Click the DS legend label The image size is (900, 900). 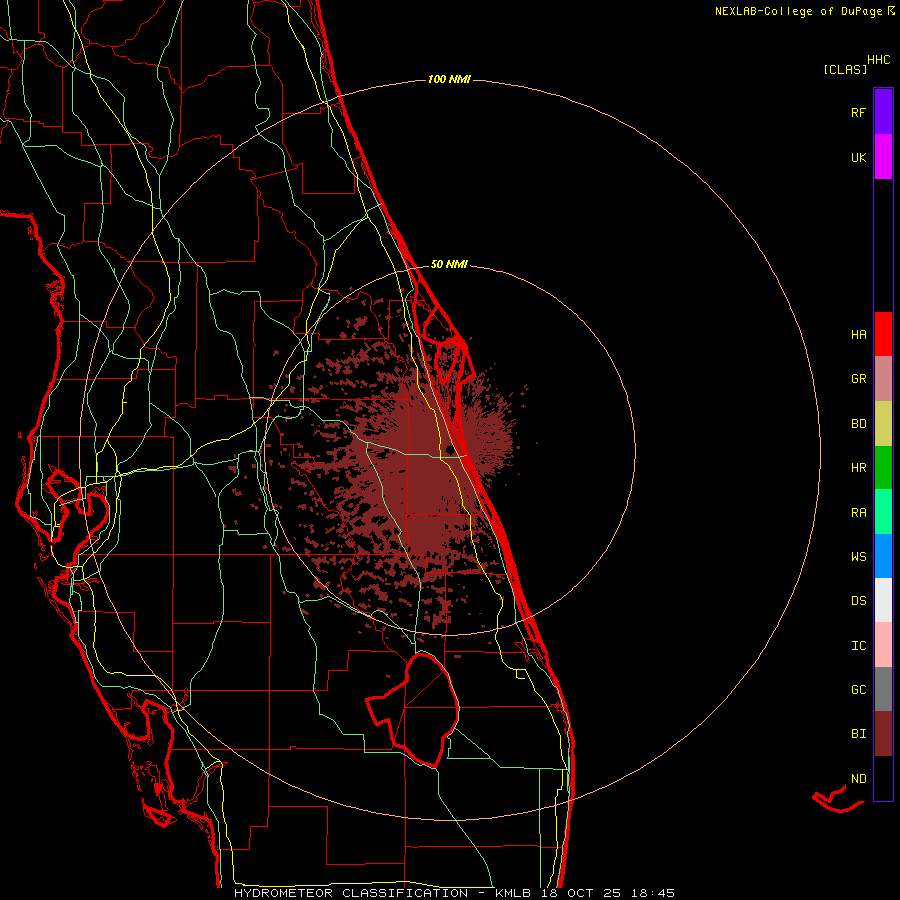tap(858, 601)
